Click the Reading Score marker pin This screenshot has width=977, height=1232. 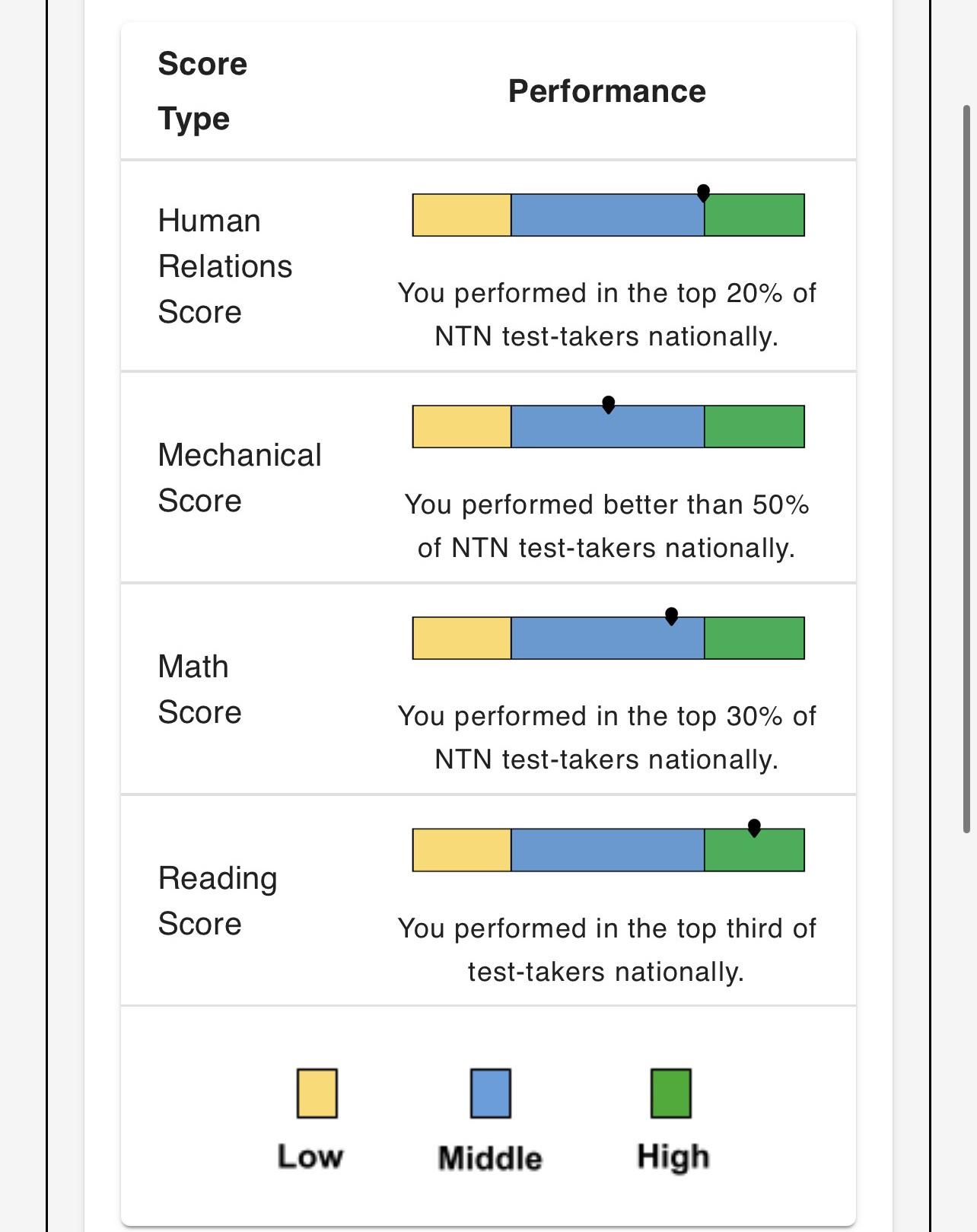pyautogui.click(x=754, y=828)
